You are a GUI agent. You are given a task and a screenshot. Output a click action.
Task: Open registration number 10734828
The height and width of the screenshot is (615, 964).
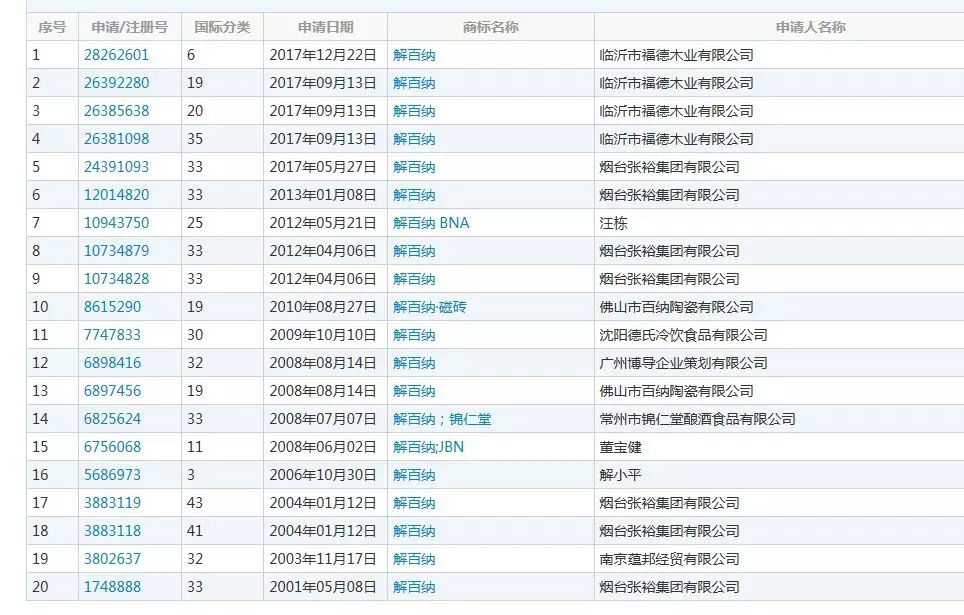tap(116, 279)
